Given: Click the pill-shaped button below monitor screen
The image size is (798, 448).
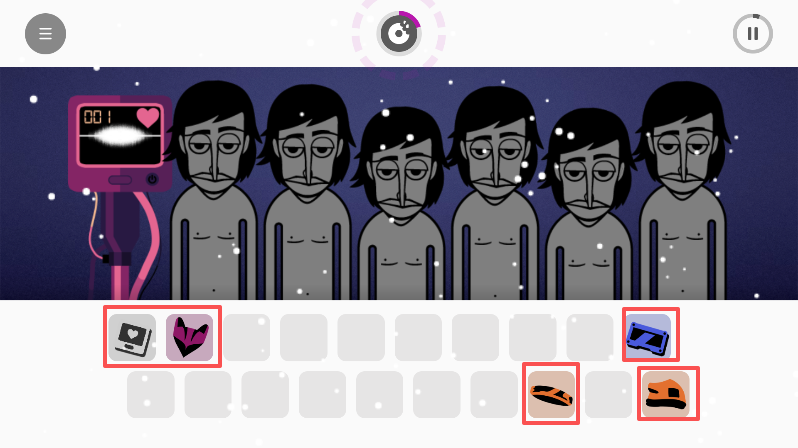Looking at the screenshot, I should [x=120, y=180].
